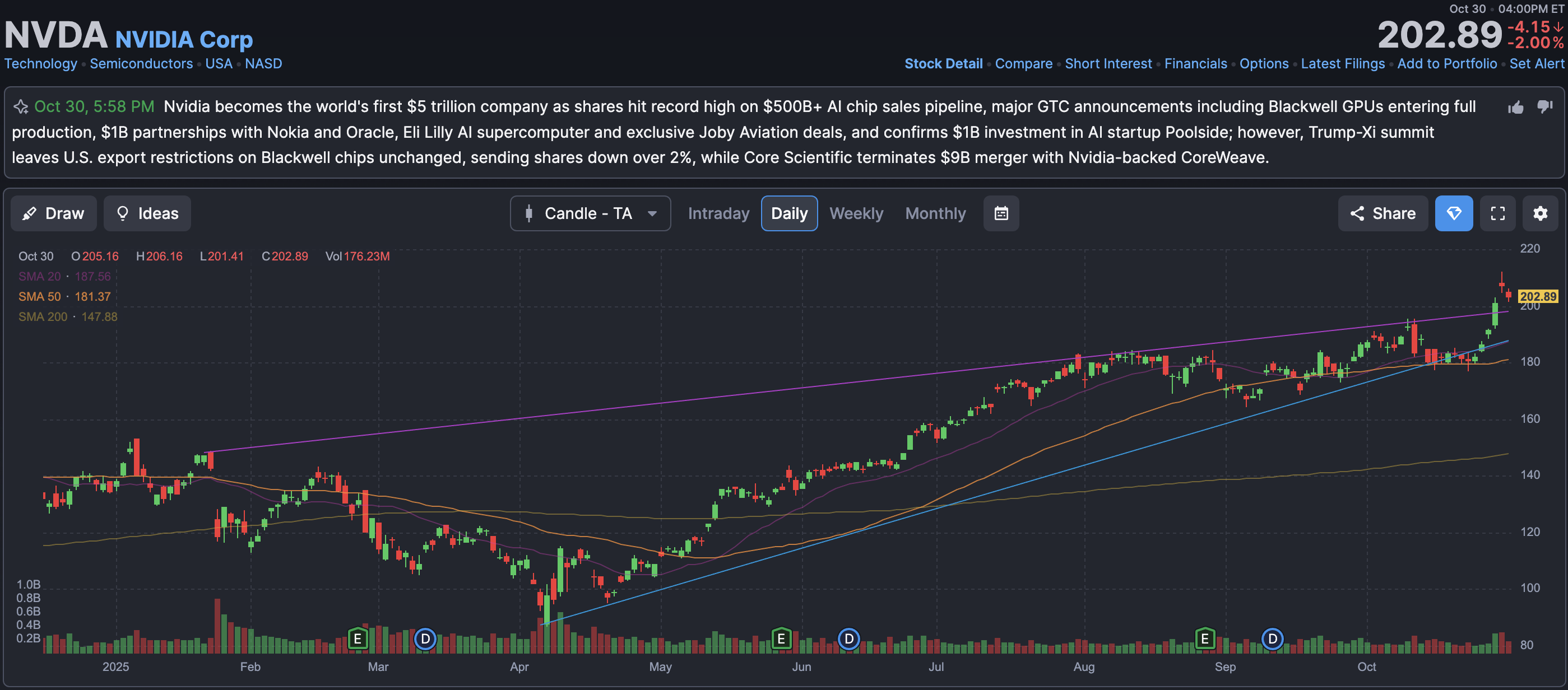Click the blue diamond premium icon

[x=1454, y=213]
